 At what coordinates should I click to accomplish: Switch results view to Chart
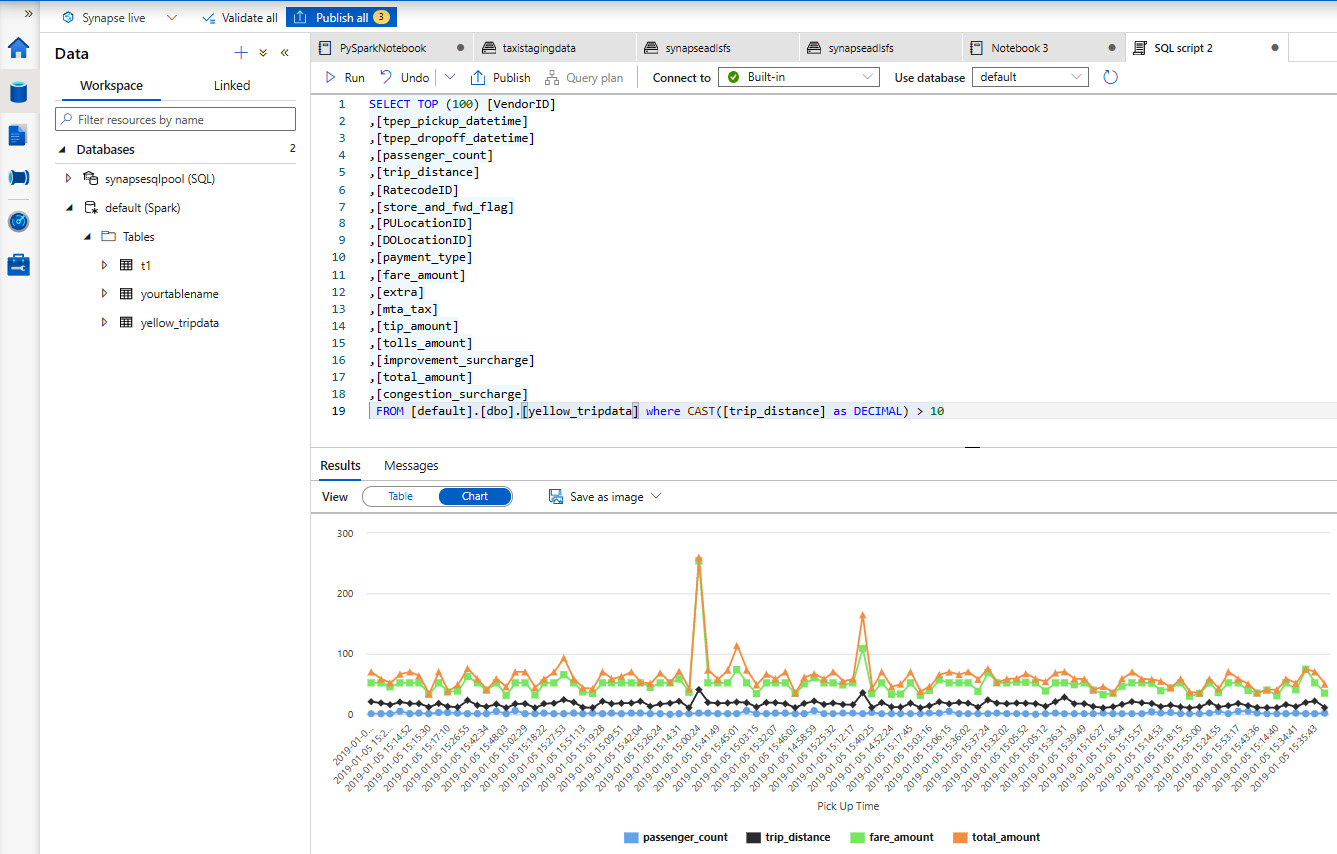coord(475,496)
